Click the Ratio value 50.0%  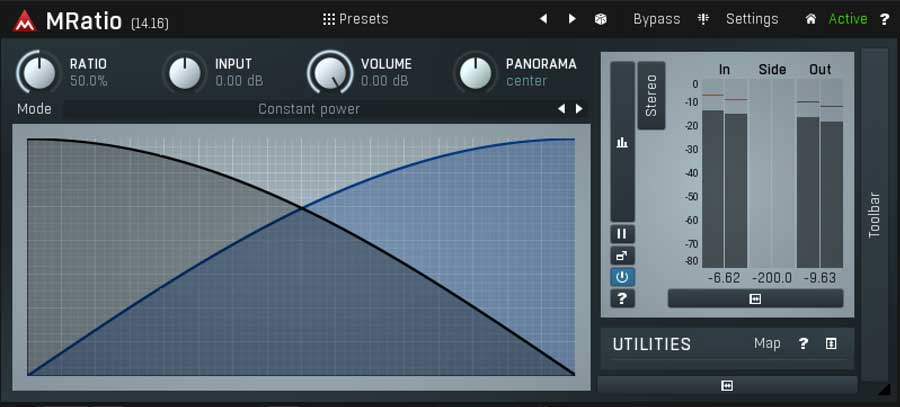pyautogui.click(x=89, y=81)
